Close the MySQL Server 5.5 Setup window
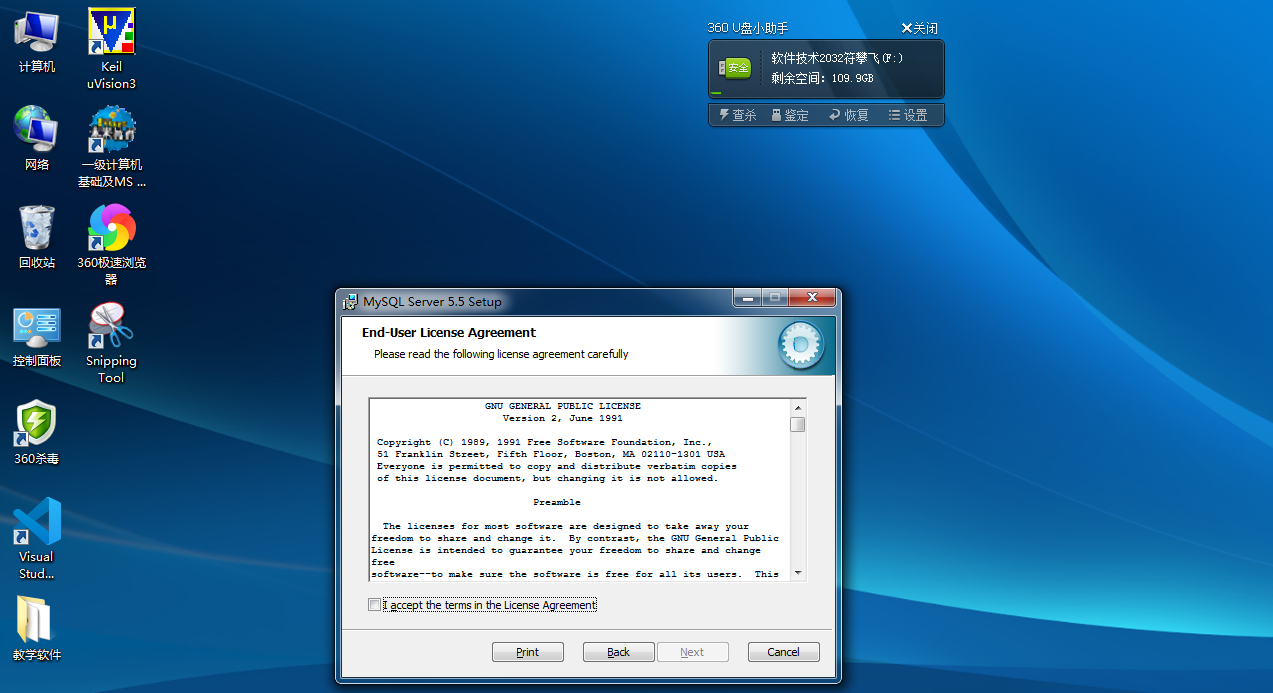The width and height of the screenshot is (1273, 693). pyautogui.click(x=812, y=298)
